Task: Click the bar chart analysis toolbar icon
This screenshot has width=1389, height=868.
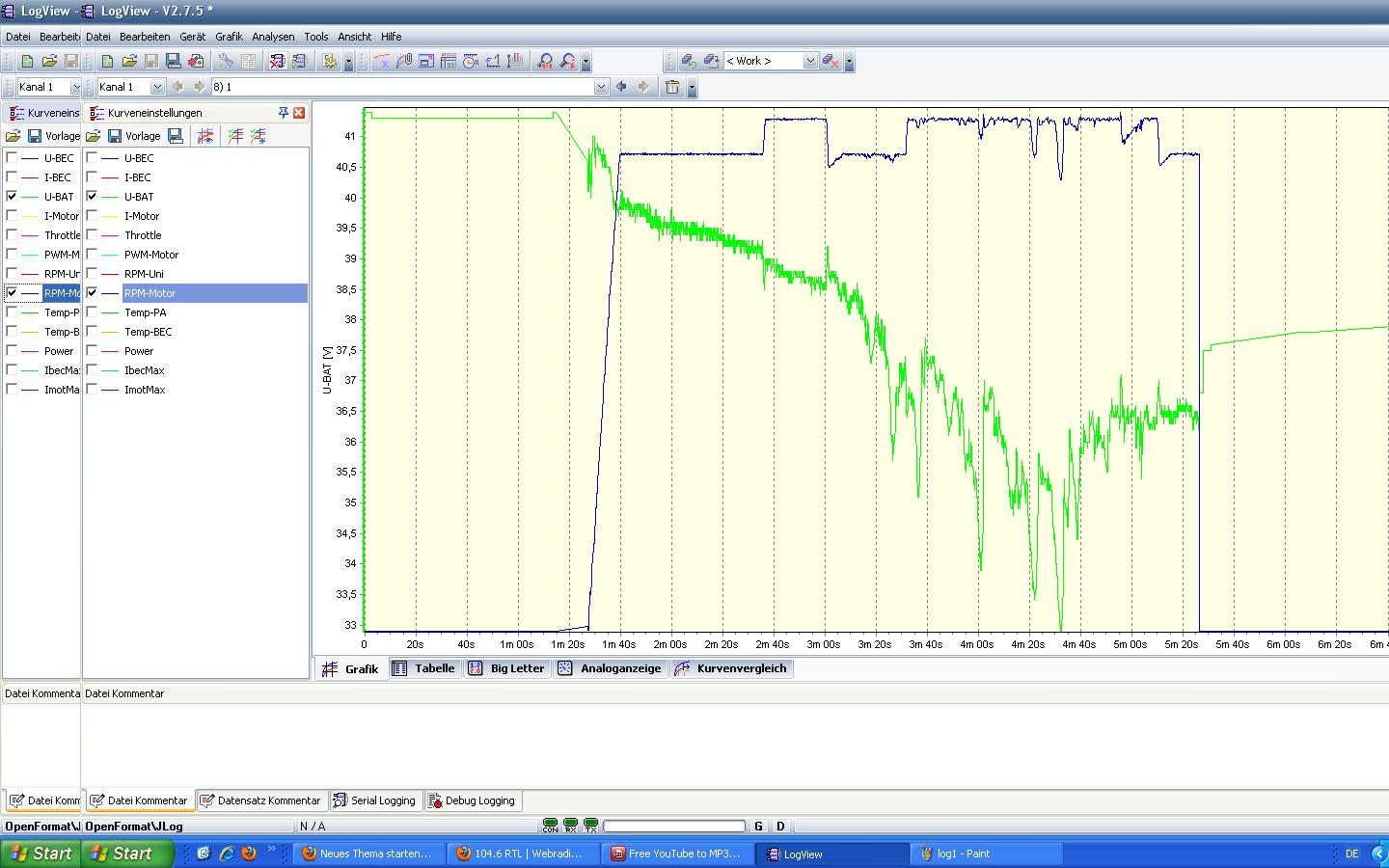Action: point(515,61)
